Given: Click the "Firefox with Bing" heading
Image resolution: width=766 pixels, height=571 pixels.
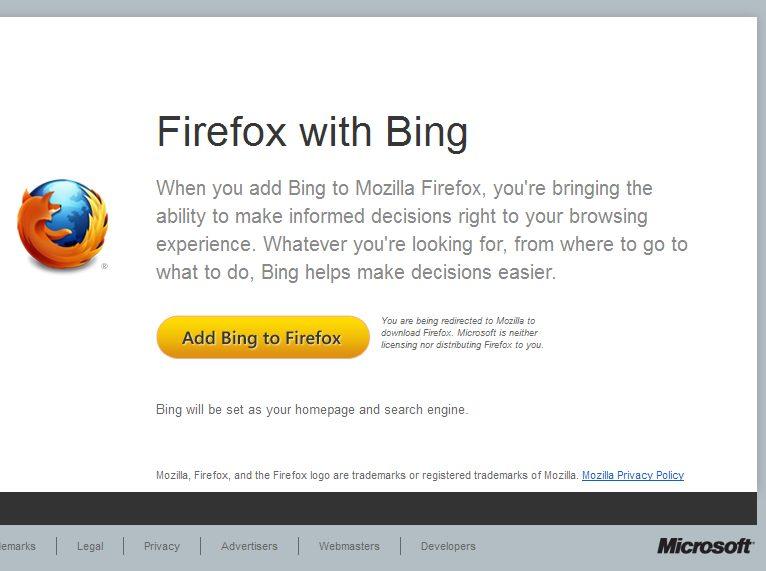Looking at the screenshot, I should [312, 132].
